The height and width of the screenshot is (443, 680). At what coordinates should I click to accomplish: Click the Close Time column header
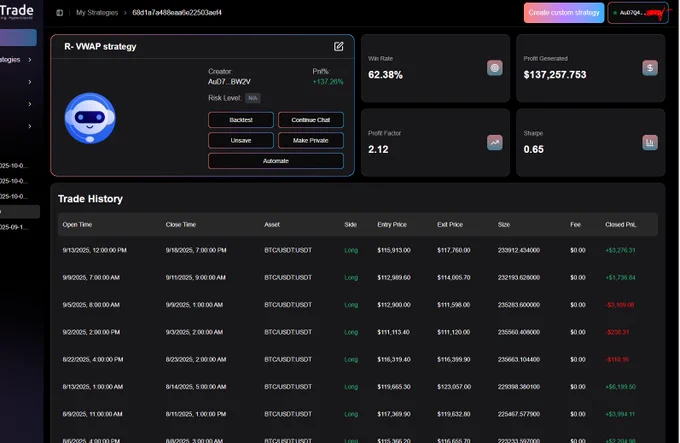181,225
